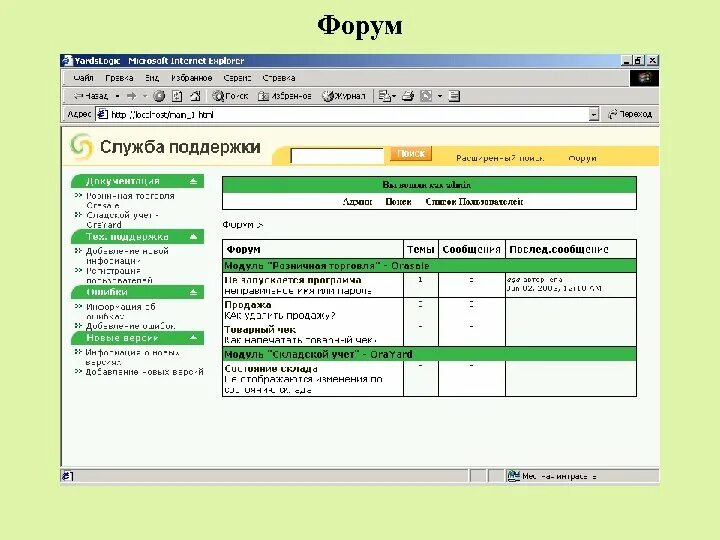This screenshot has height=540, width=720.
Task: Open the Вид menu
Action: tap(152, 78)
